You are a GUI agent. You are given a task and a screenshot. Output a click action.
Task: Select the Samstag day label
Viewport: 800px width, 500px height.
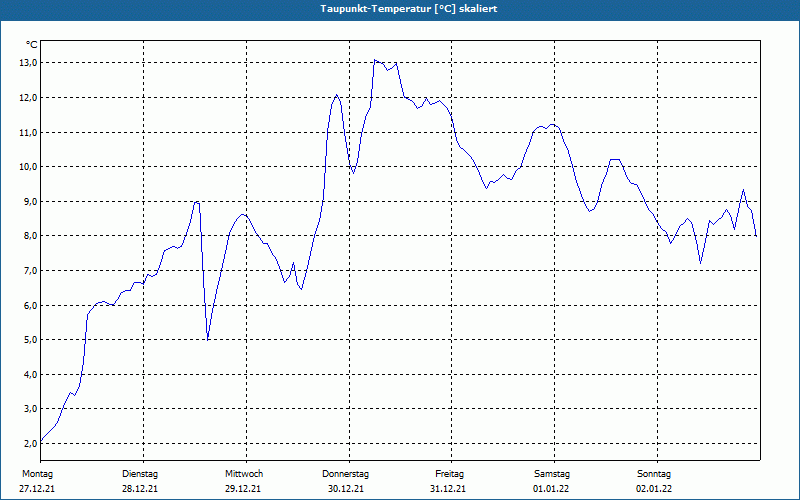pos(552,474)
